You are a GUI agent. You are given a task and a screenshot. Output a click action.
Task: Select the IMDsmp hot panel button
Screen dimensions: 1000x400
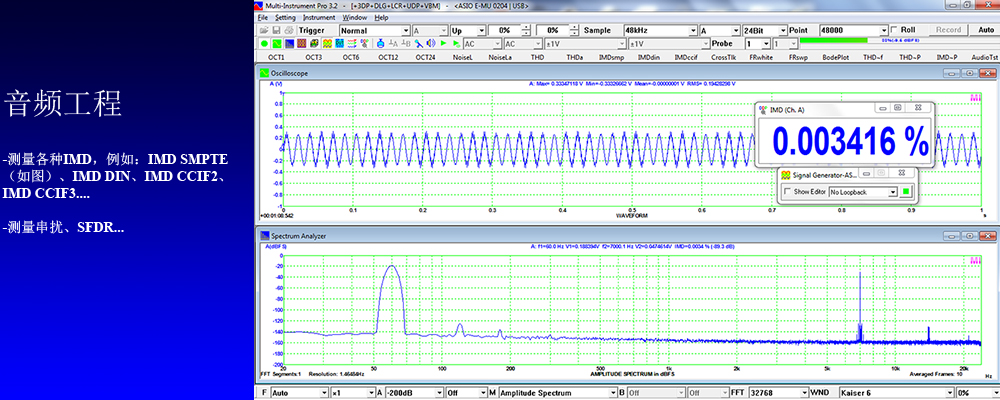click(x=611, y=57)
